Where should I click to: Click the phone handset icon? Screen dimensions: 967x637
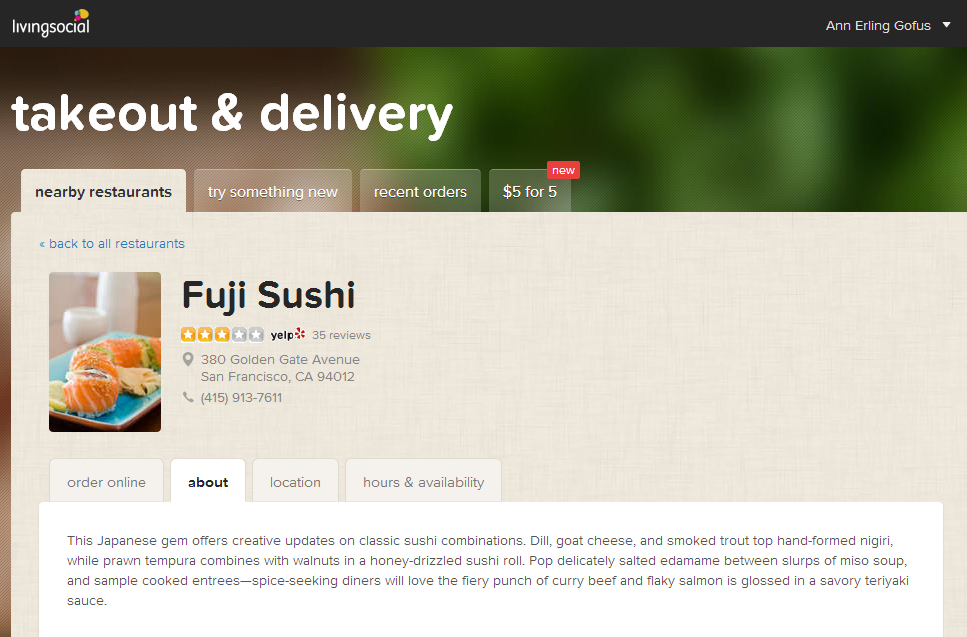188,397
